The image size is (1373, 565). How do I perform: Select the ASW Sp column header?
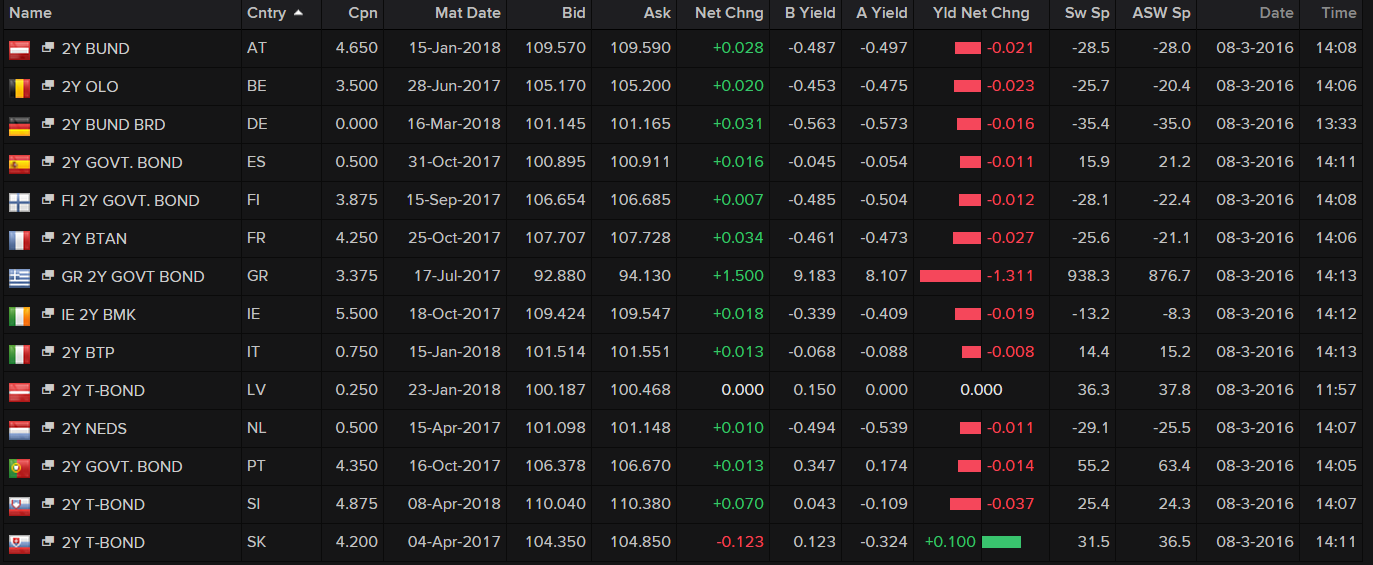coord(1161,13)
